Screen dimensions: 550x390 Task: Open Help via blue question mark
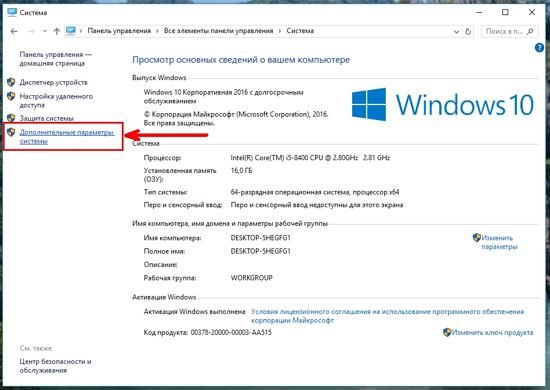pyautogui.click(x=539, y=48)
